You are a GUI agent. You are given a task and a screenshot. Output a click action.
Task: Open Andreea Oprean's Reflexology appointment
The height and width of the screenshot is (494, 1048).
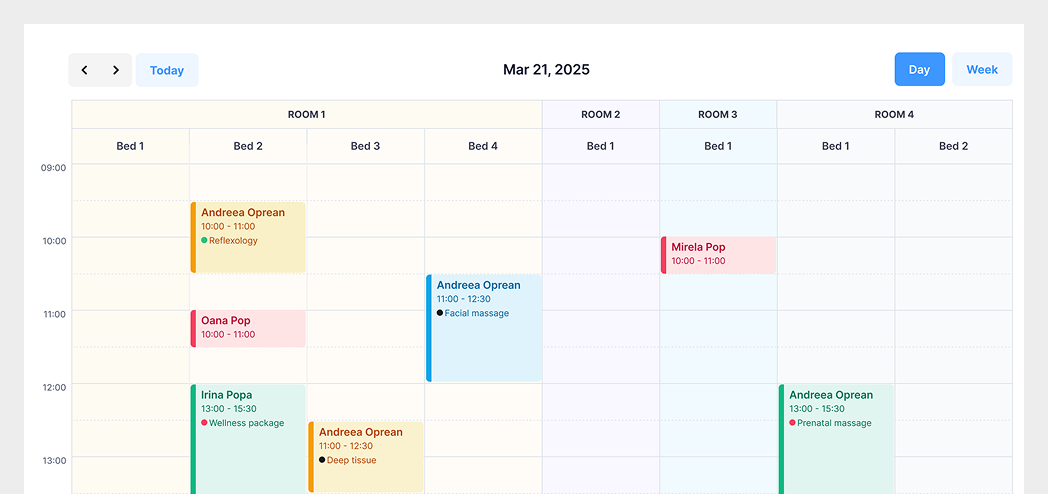249,237
